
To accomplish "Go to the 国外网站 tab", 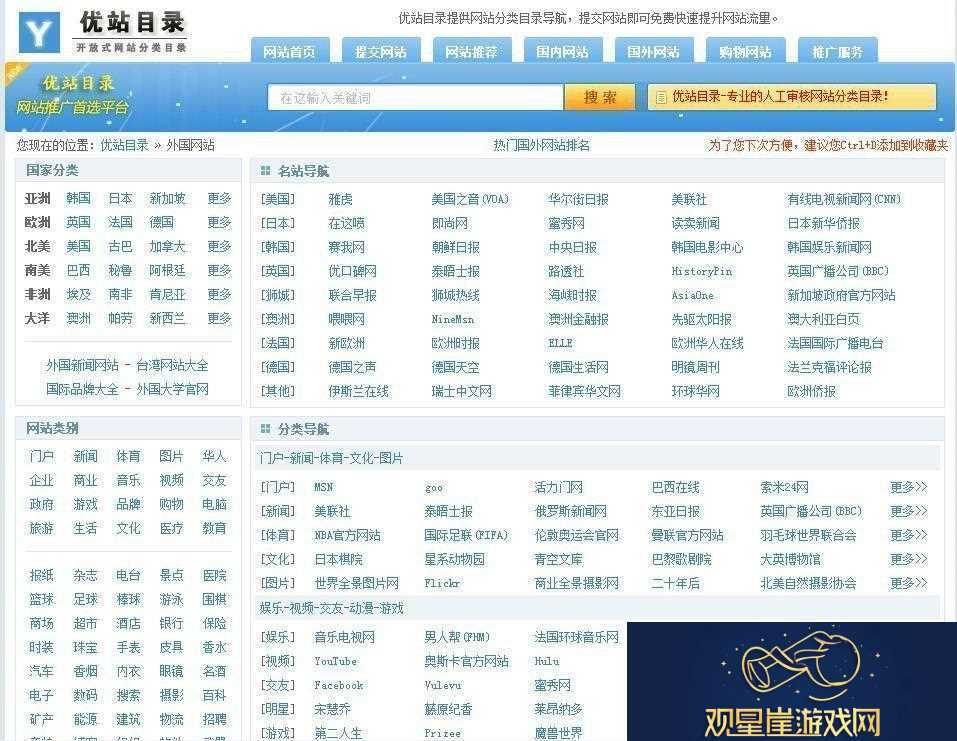I will pyautogui.click(x=654, y=52).
